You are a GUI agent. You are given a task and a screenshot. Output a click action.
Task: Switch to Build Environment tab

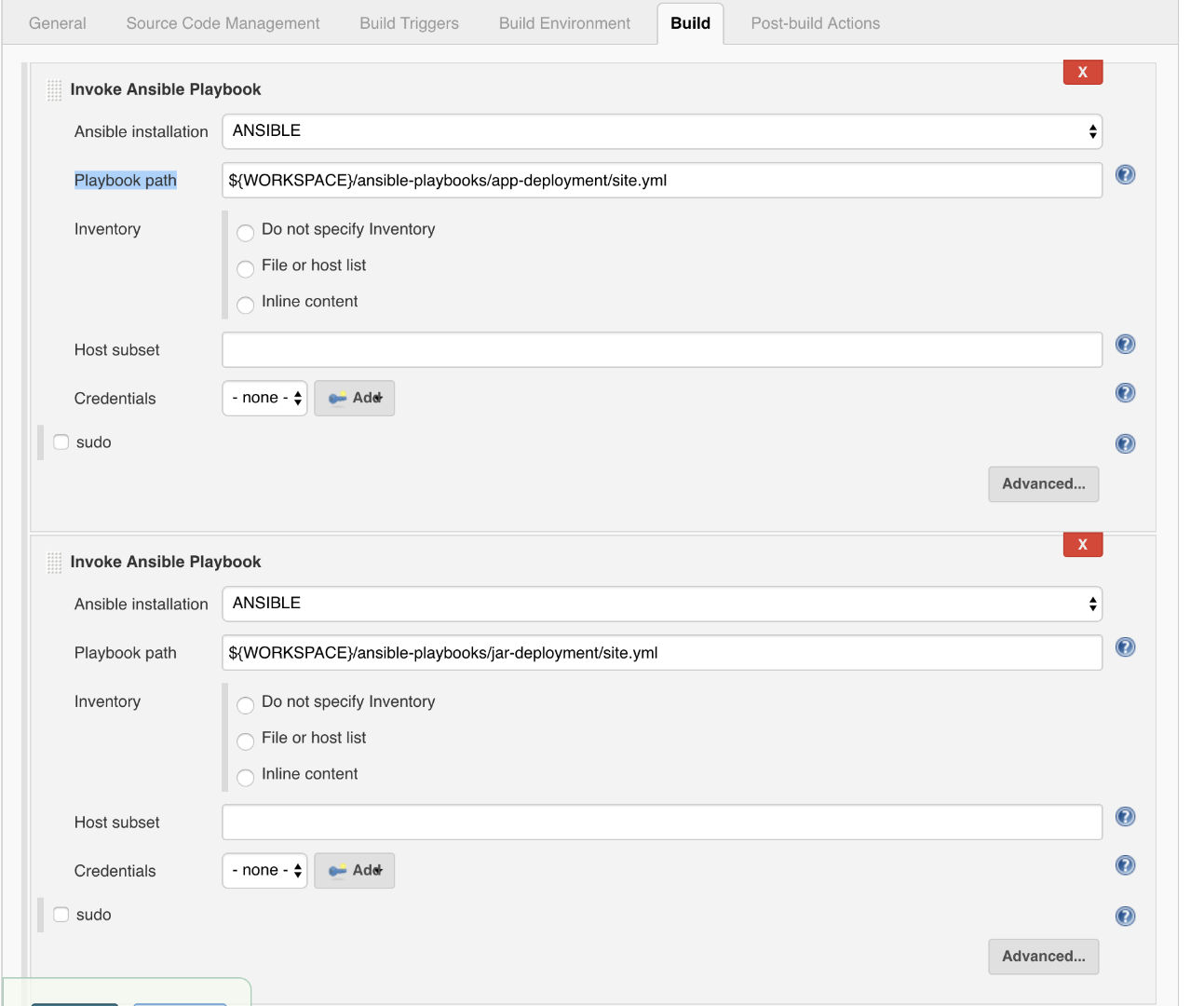pos(564,23)
